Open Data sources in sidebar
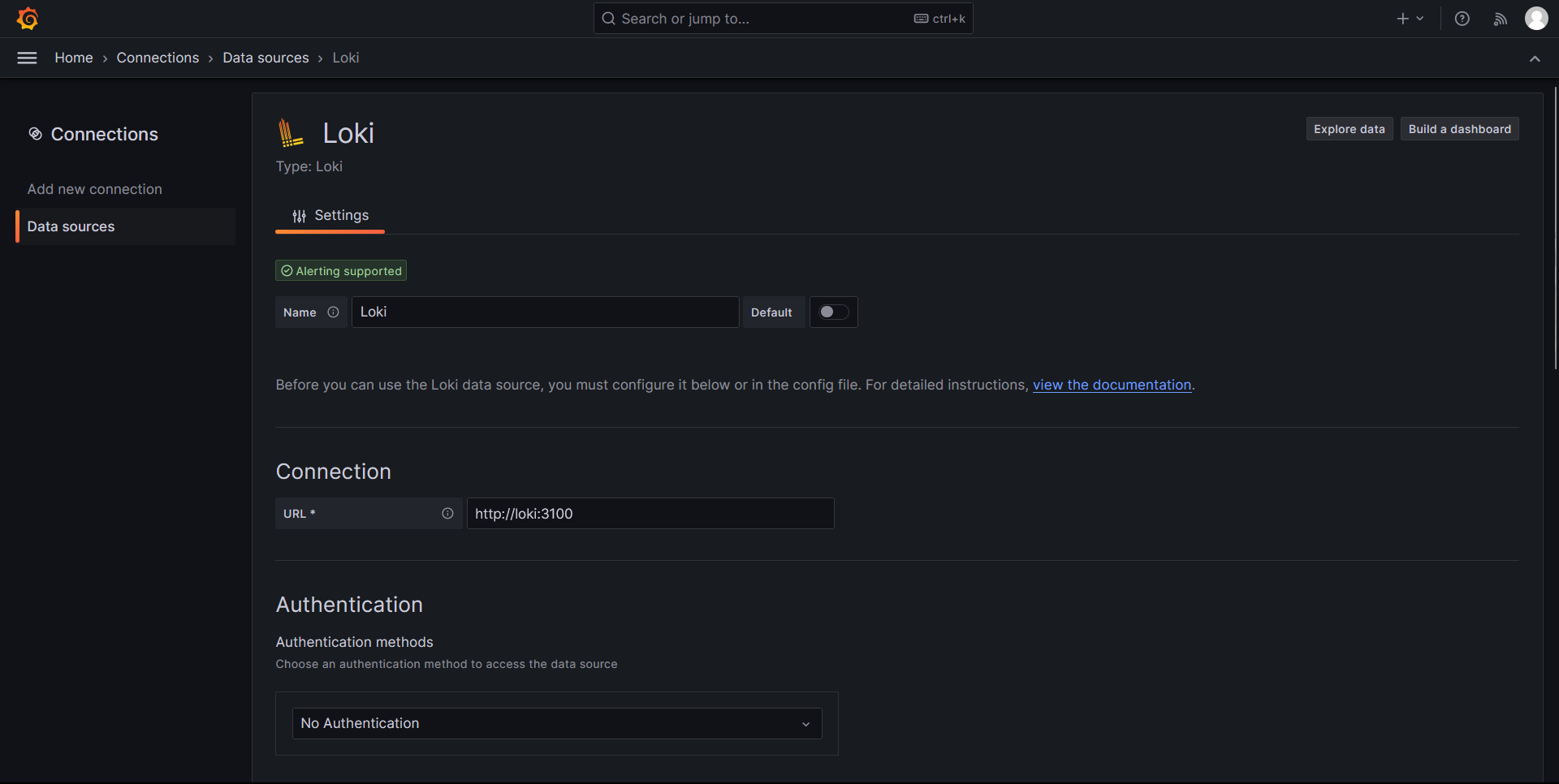Screen dimensions: 1559x784 click(x=71, y=226)
